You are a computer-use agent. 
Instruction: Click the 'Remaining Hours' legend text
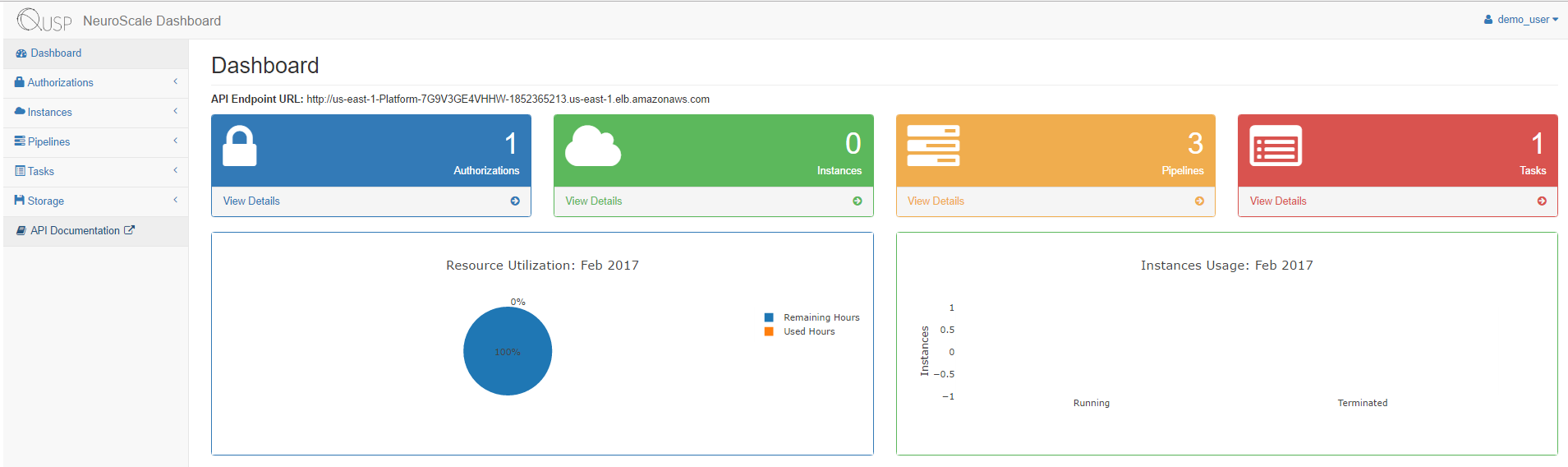pyautogui.click(x=821, y=317)
